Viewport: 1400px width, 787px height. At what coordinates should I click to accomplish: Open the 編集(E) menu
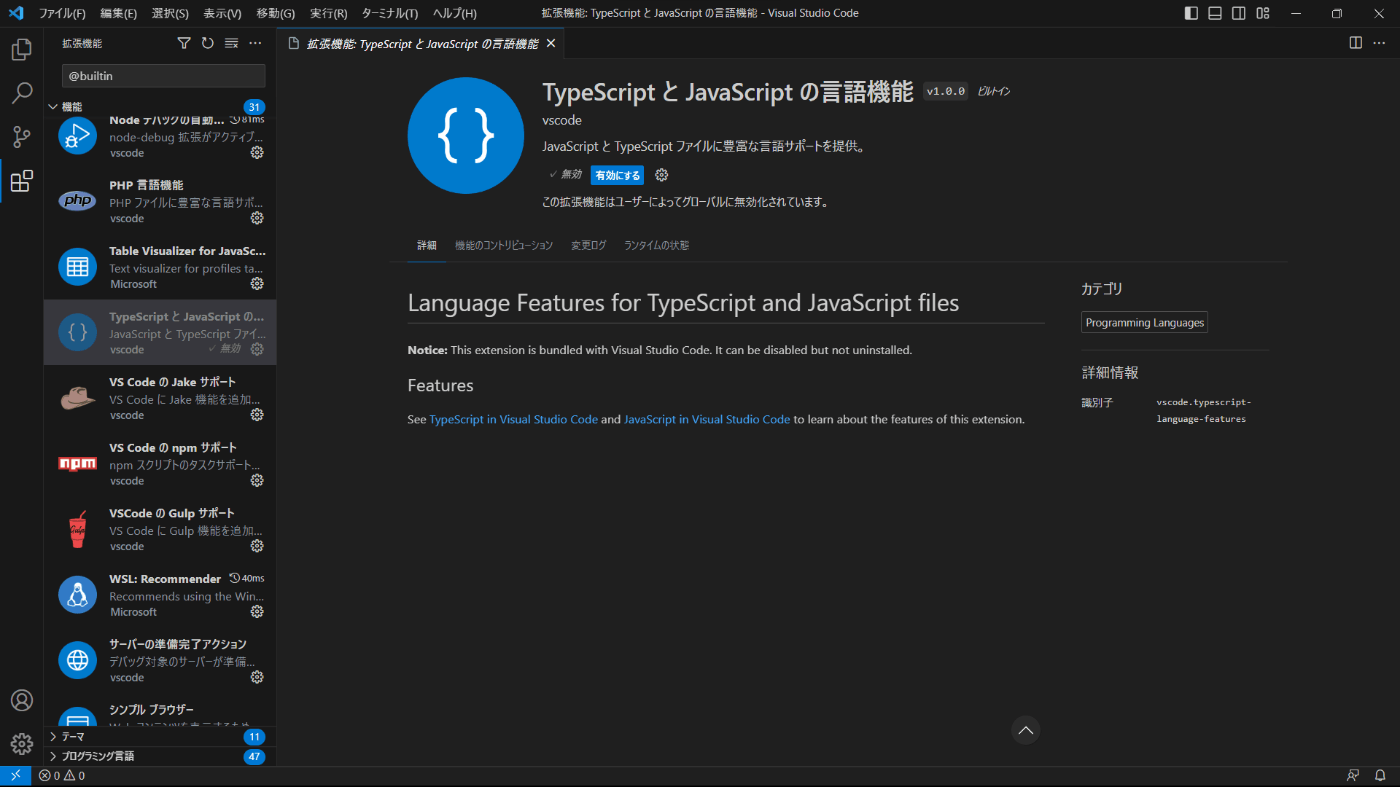[x=119, y=13]
